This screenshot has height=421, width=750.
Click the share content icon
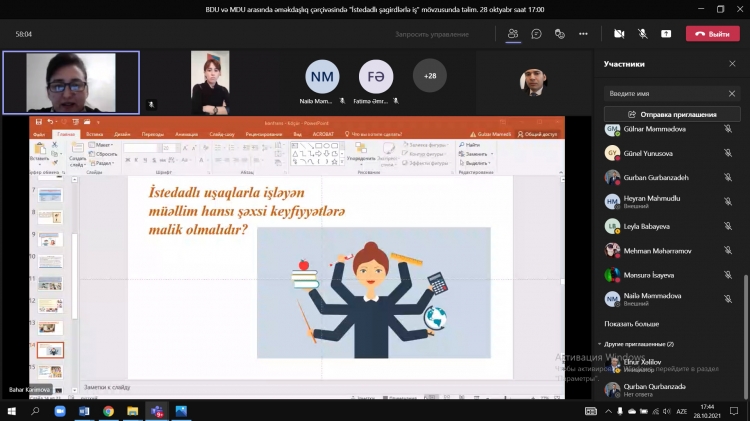click(666, 33)
